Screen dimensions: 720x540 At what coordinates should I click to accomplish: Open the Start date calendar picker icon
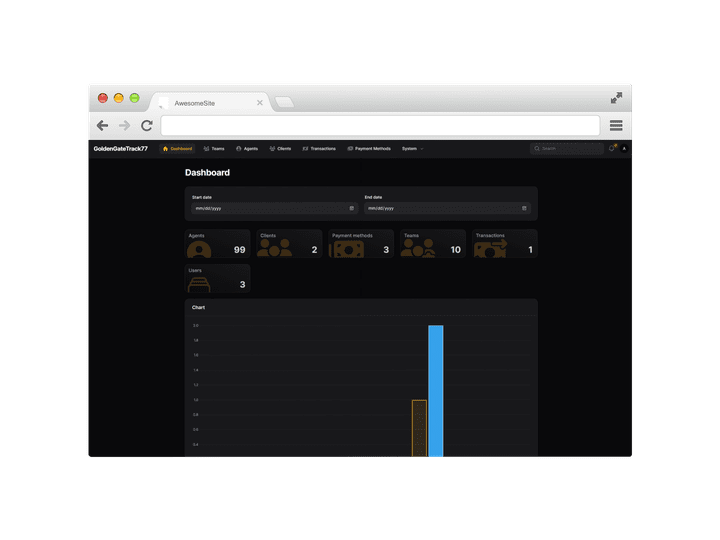tap(352, 208)
